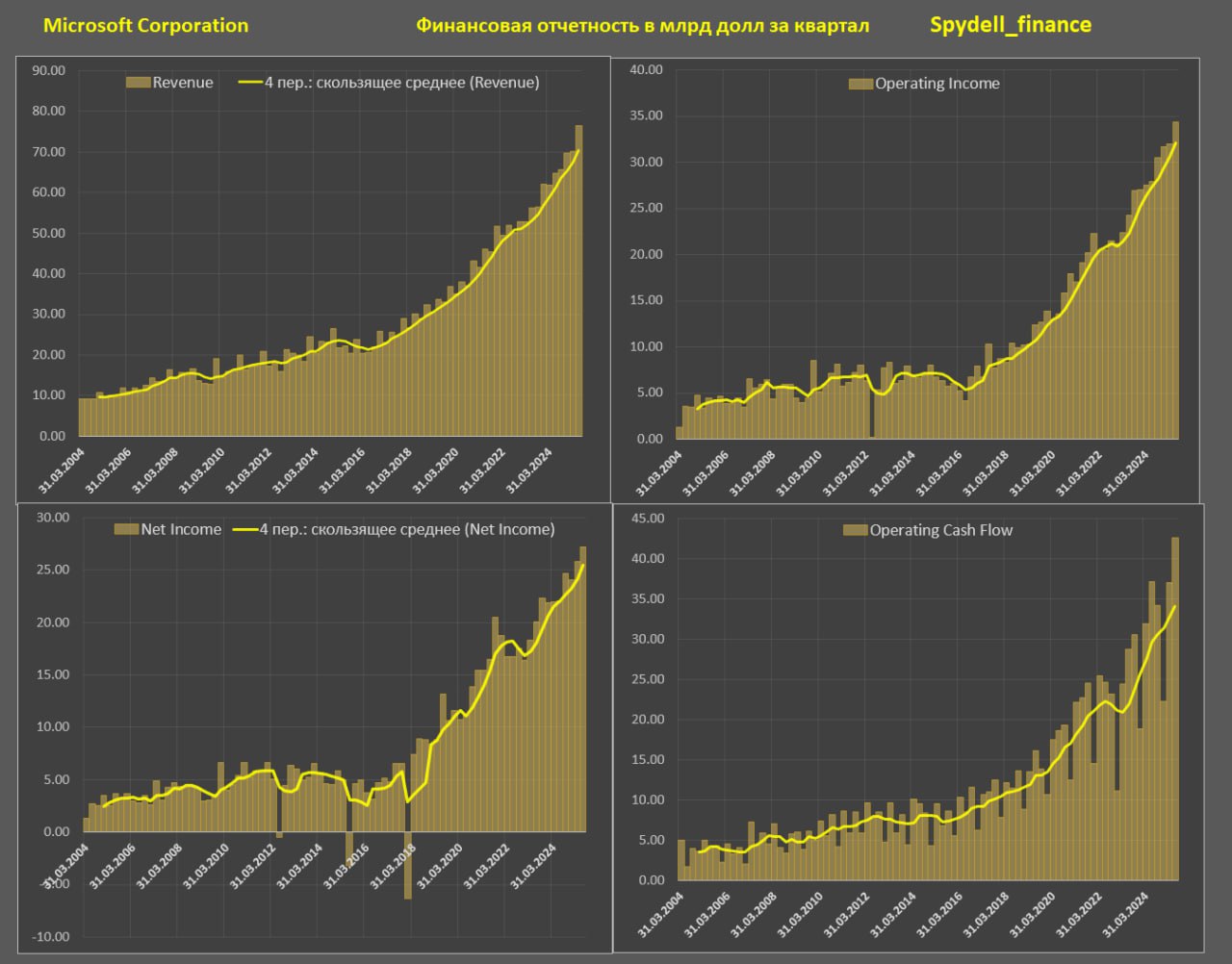Select the Net Income legend label
1232x964 pixels.
(x=181, y=529)
